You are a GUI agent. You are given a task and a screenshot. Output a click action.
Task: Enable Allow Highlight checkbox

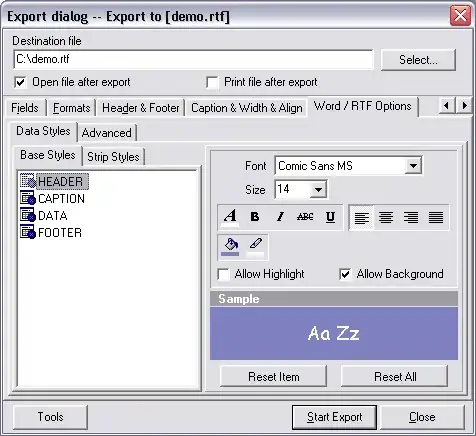click(x=223, y=275)
